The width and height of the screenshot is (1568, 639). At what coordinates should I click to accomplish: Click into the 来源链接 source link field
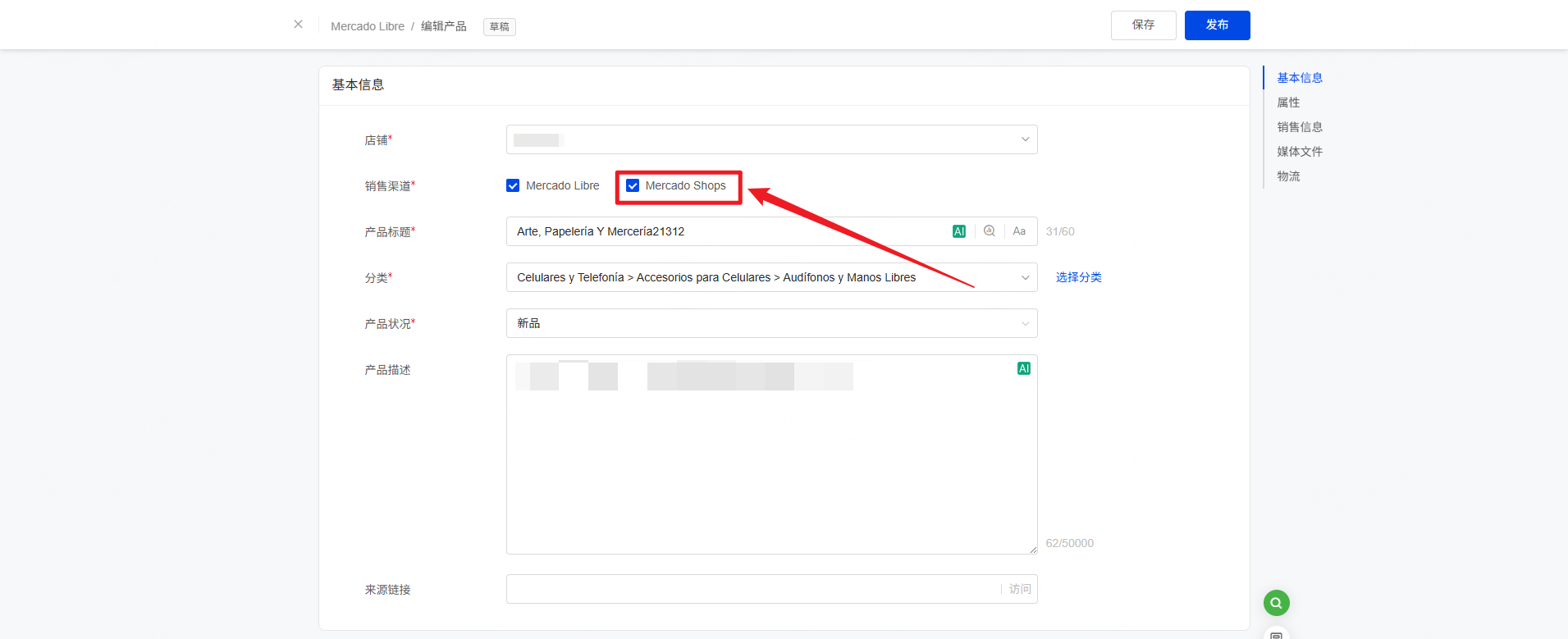[x=751, y=589]
